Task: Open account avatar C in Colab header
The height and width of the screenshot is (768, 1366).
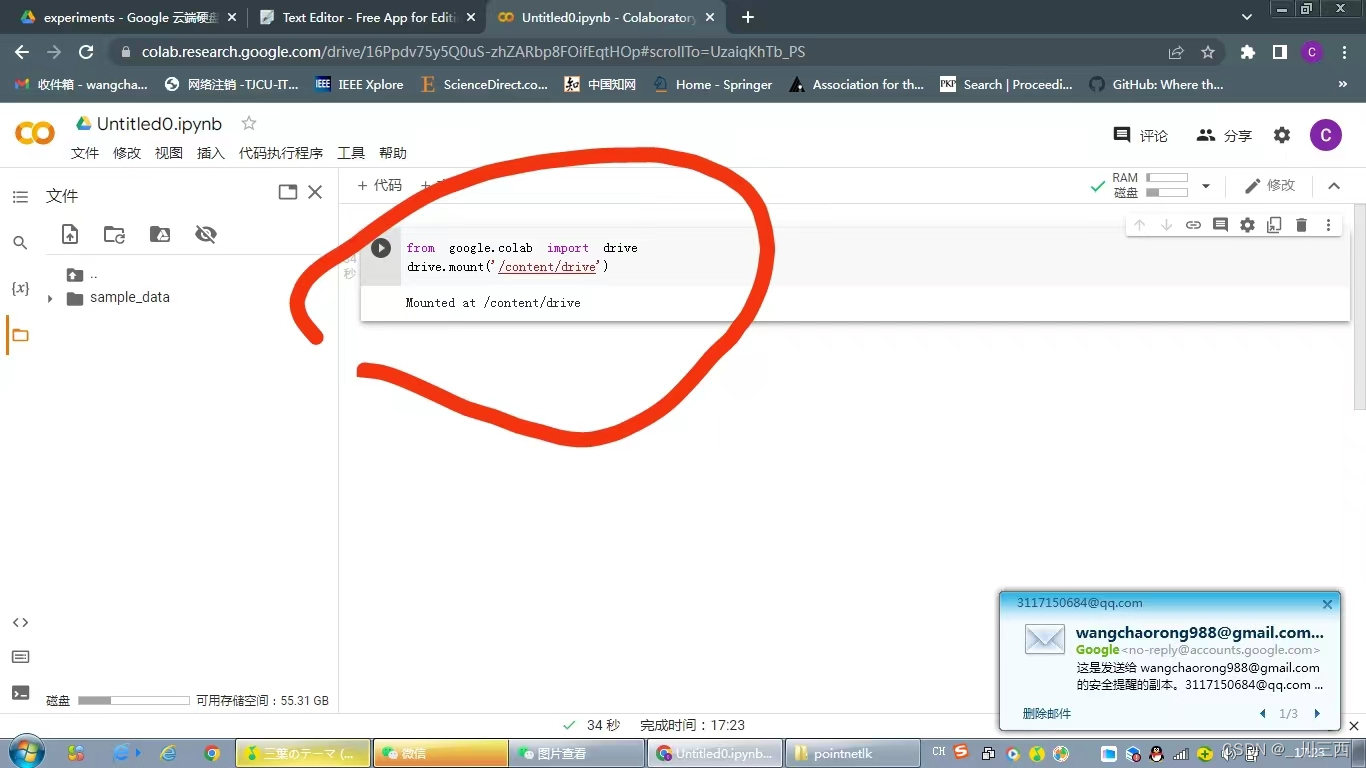Action: click(x=1326, y=135)
